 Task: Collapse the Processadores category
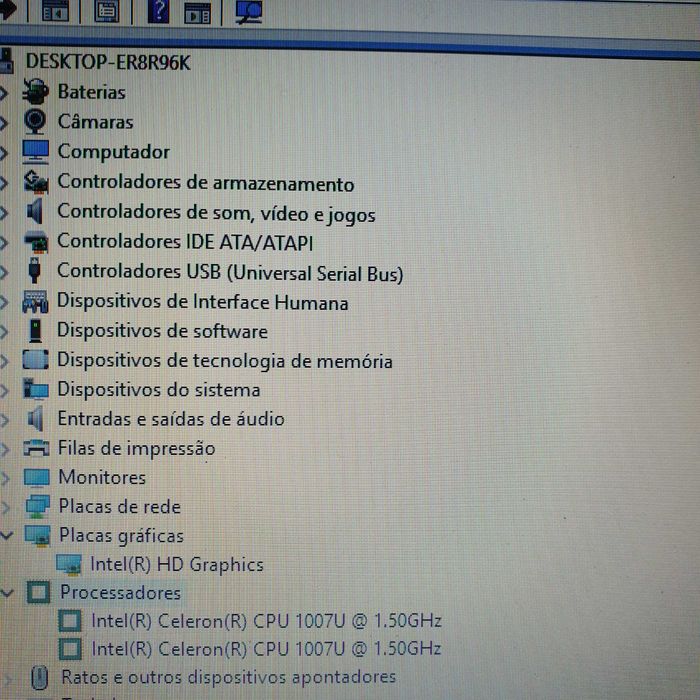[x=7, y=593]
